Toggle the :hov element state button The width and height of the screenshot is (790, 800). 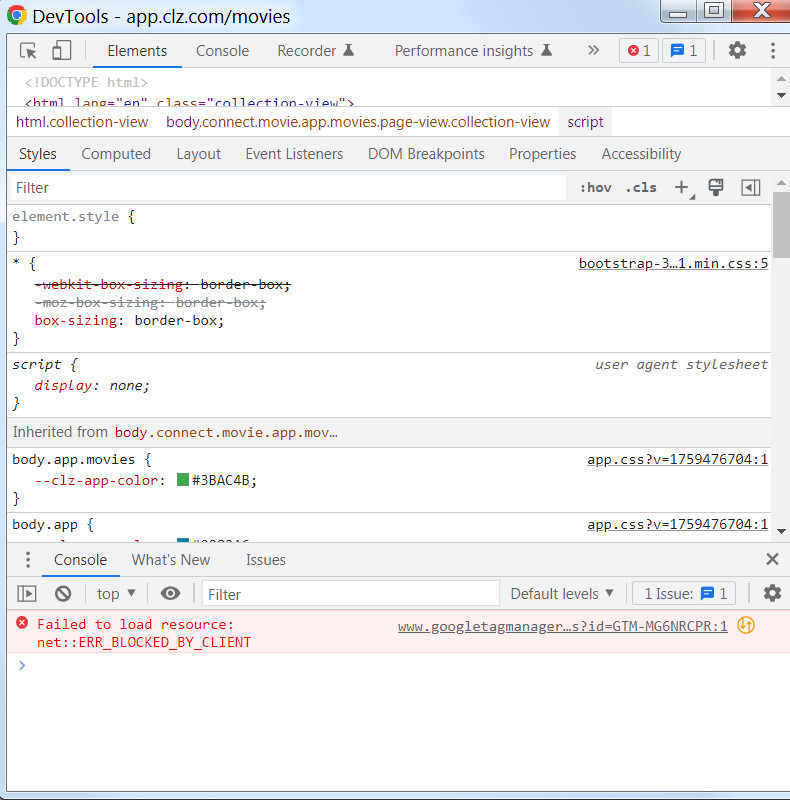(595, 188)
